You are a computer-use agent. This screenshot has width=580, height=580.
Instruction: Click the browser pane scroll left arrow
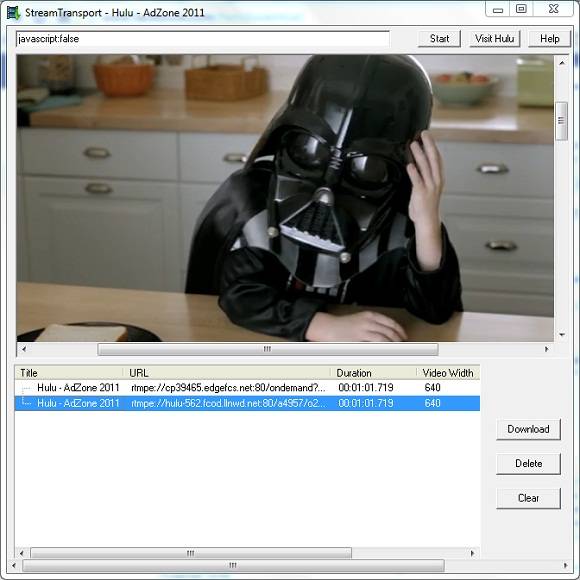click(x=24, y=349)
